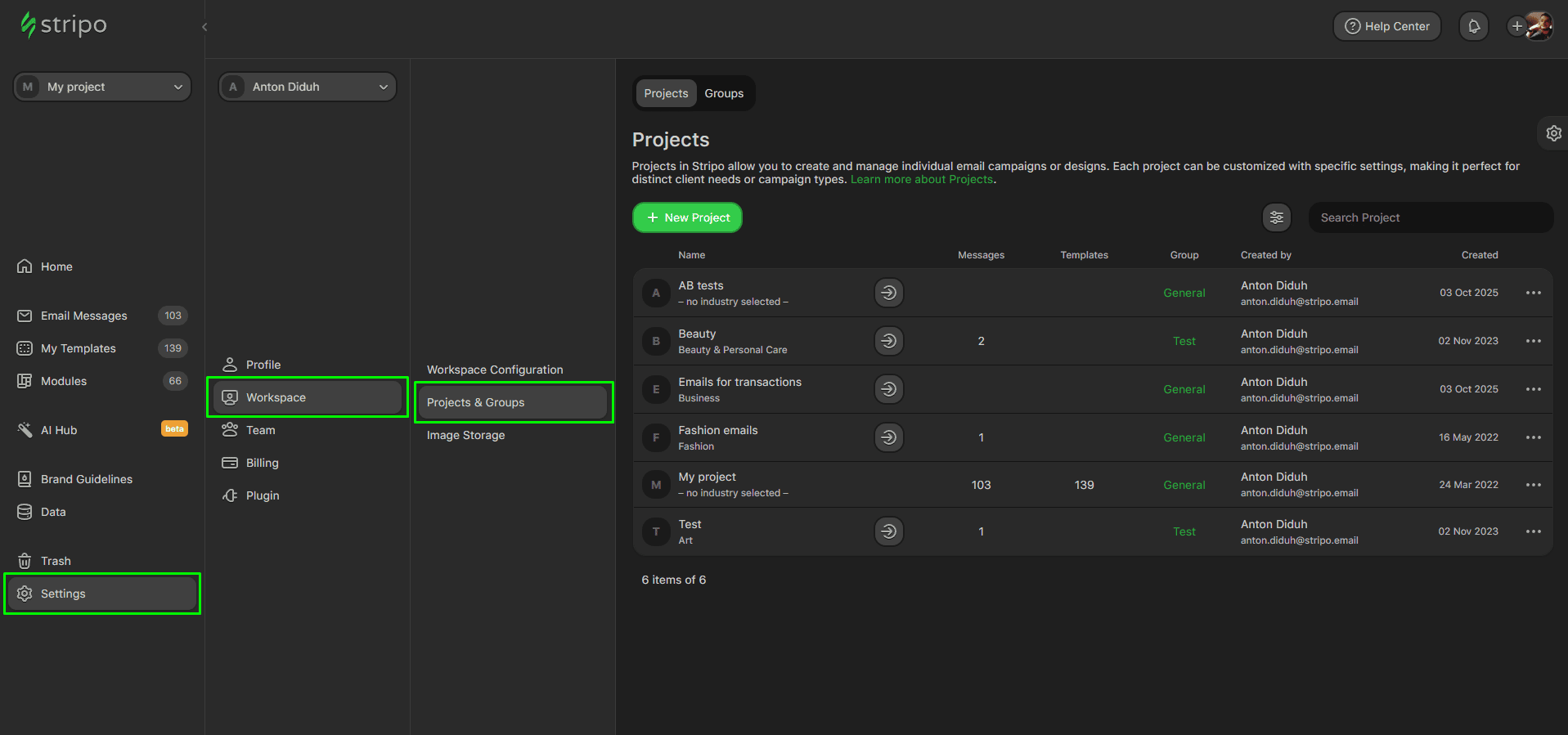Click General group of AB tests
This screenshot has height=735, width=1568.
[1184, 293]
